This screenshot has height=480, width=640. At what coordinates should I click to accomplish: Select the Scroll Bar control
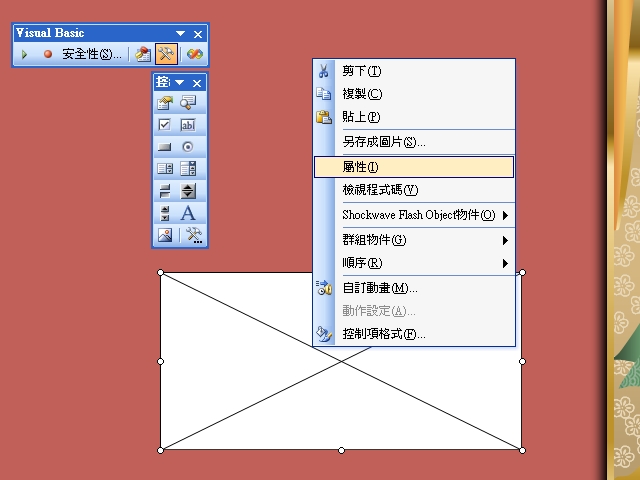click(x=164, y=213)
